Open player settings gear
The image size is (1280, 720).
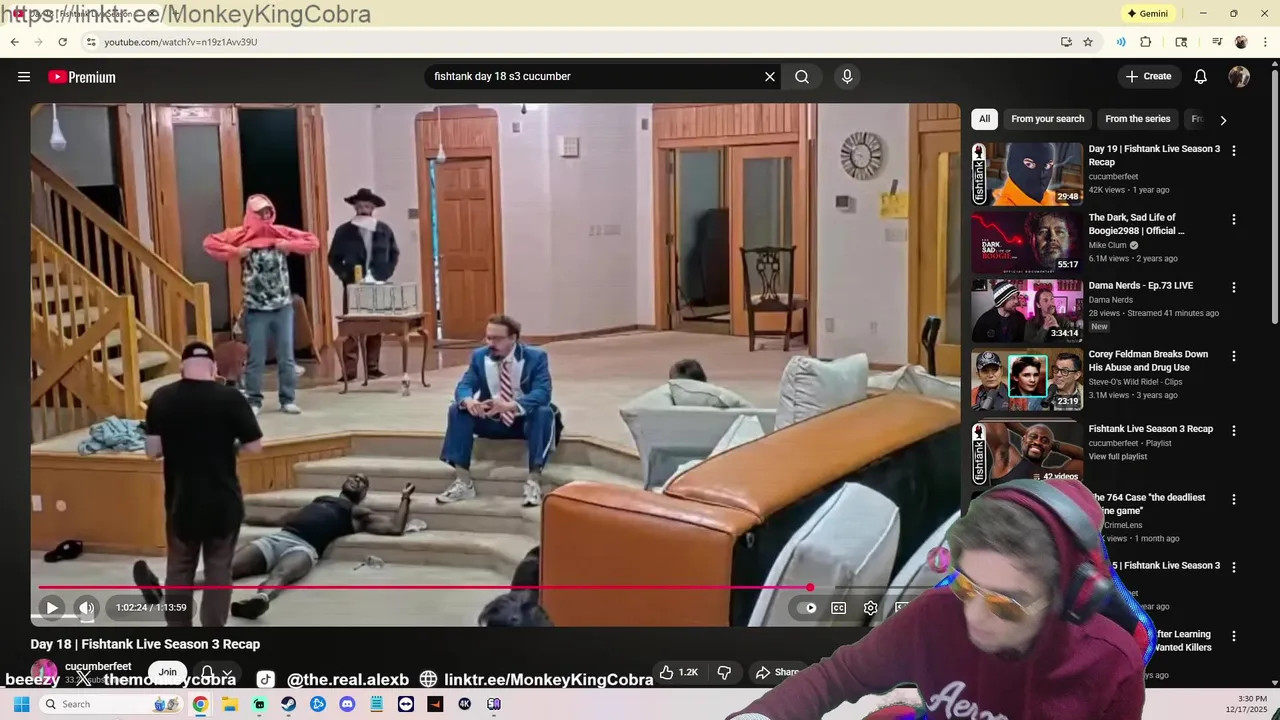pyautogui.click(x=871, y=608)
